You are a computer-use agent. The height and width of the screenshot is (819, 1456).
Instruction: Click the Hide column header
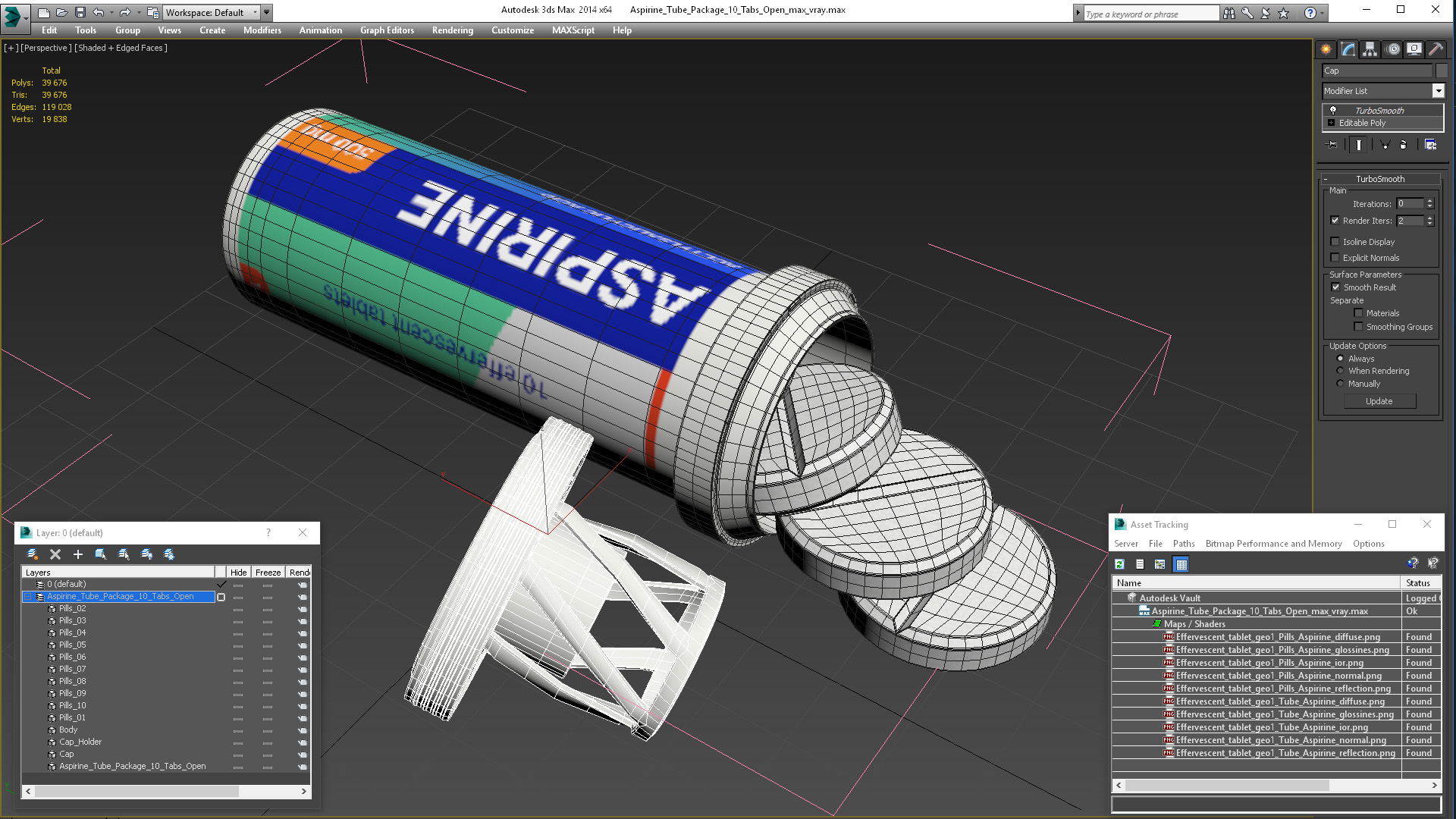(238, 573)
